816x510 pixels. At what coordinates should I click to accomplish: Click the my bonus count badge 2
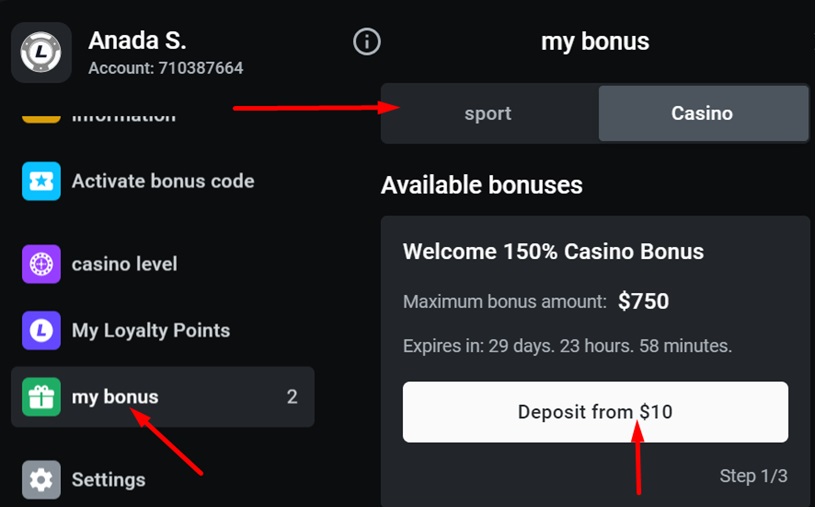coord(292,397)
